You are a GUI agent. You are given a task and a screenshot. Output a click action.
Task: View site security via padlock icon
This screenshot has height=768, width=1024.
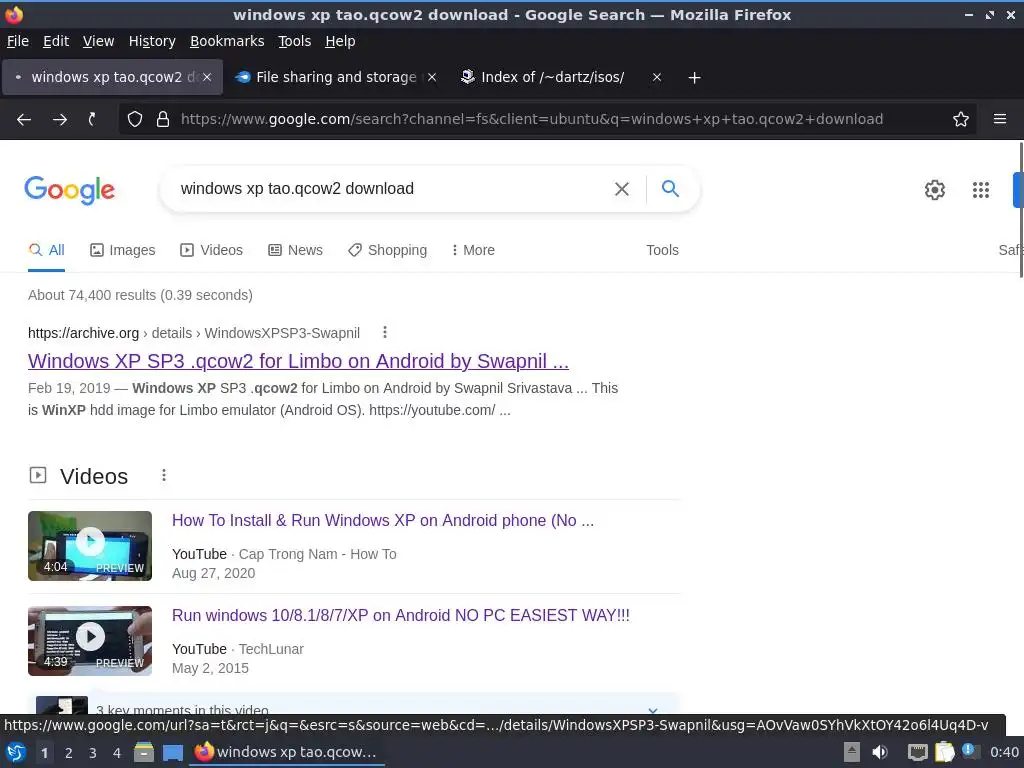[x=163, y=119]
